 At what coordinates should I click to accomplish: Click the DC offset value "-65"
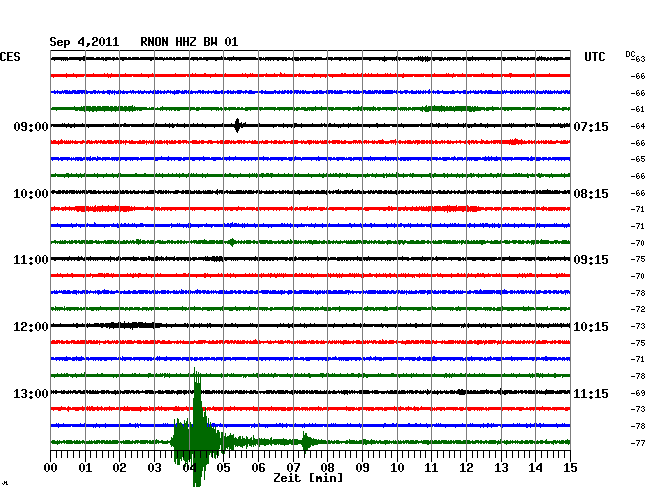(x=638, y=159)
